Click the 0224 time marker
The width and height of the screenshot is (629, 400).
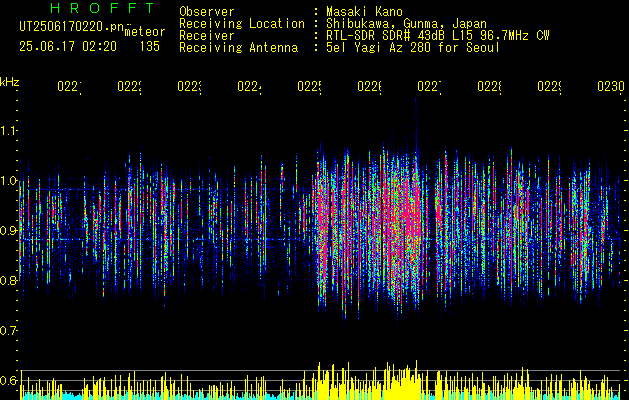(x=249, y=87)
